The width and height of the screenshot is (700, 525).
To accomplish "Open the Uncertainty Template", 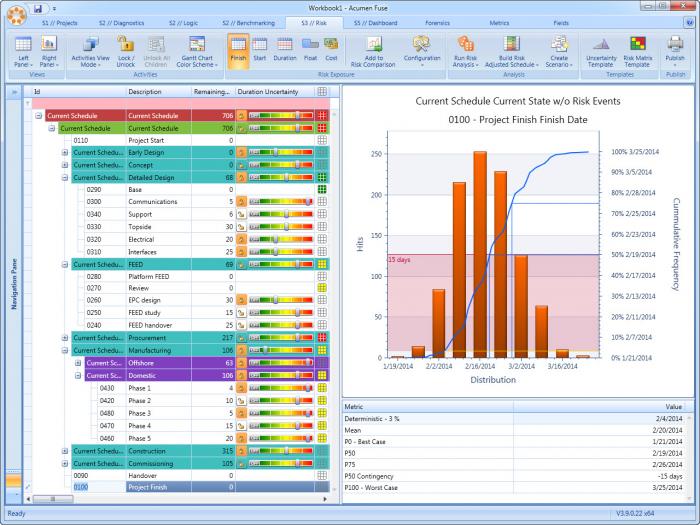I will click(601, 51).
